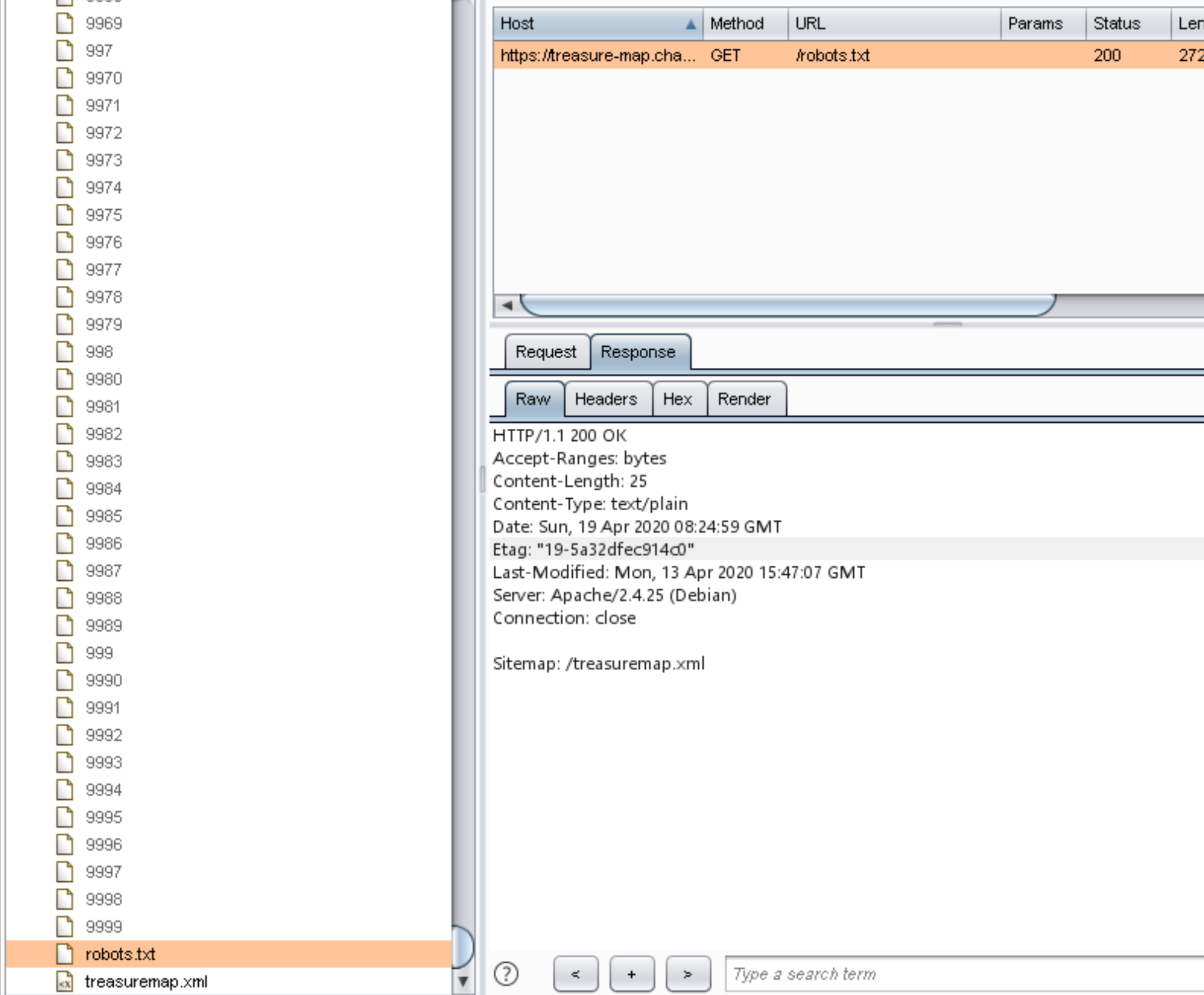Open the Headers view tab

click(x=606, y=399)
